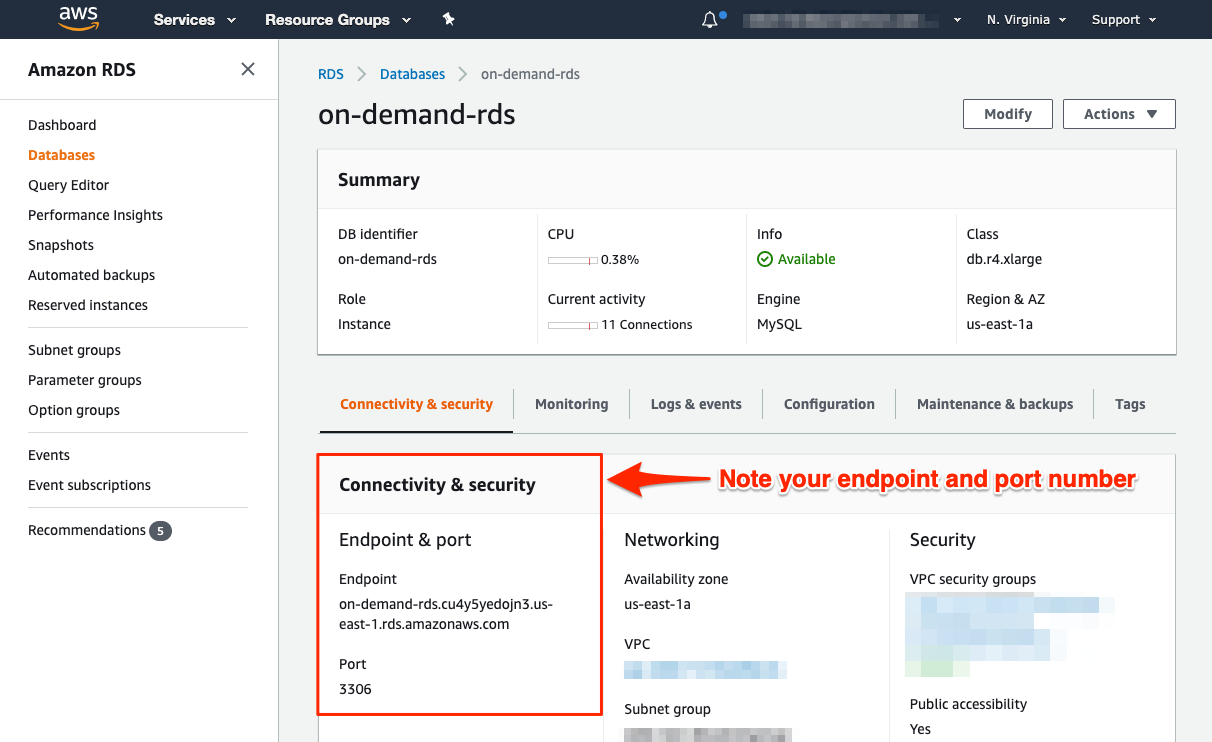Click the Current activity connections bar

(x=572, y=325)
